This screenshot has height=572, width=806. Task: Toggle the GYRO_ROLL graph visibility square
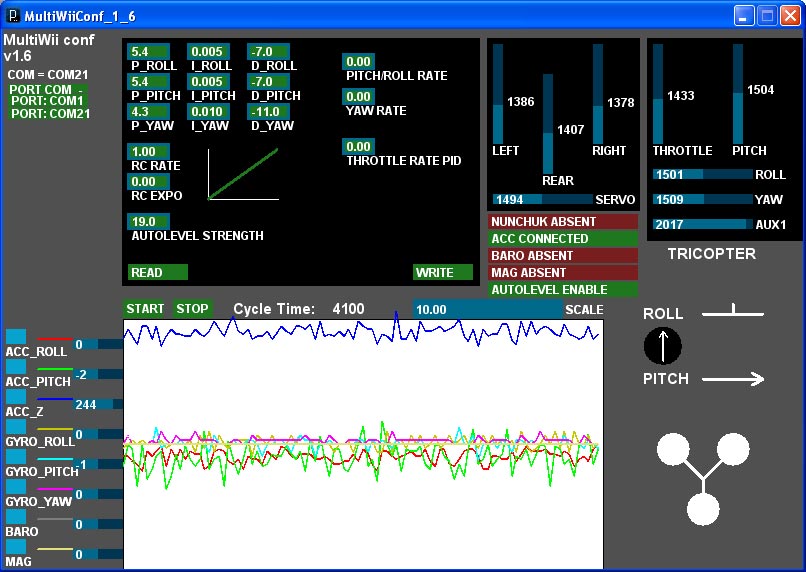coord(15,427)
